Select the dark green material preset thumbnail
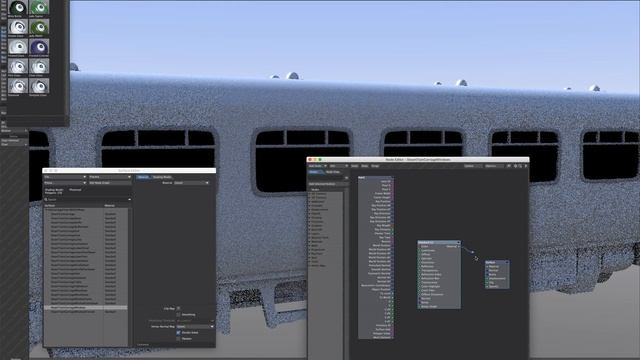Screen dimensions: 640x360 pos(18,7)
